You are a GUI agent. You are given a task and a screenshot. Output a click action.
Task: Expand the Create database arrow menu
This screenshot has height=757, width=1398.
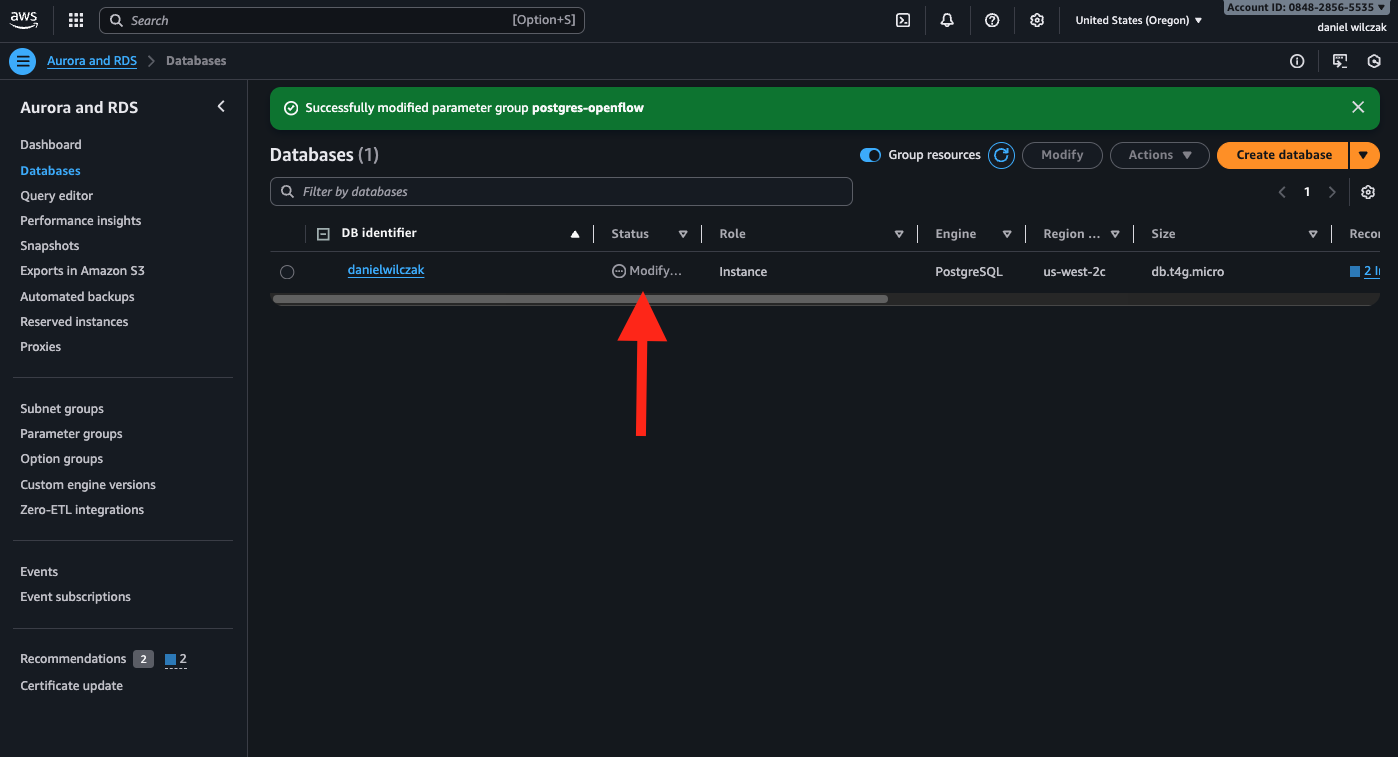[1364, 155]
